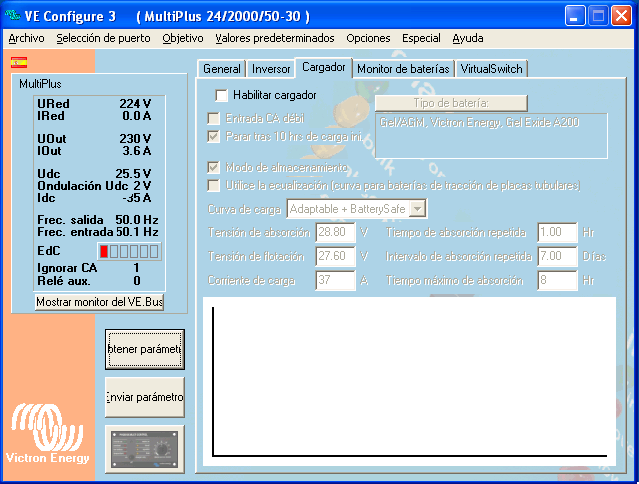Open the Opciones menu
Viewport: 639px width, 484px height.
[368, 38]
